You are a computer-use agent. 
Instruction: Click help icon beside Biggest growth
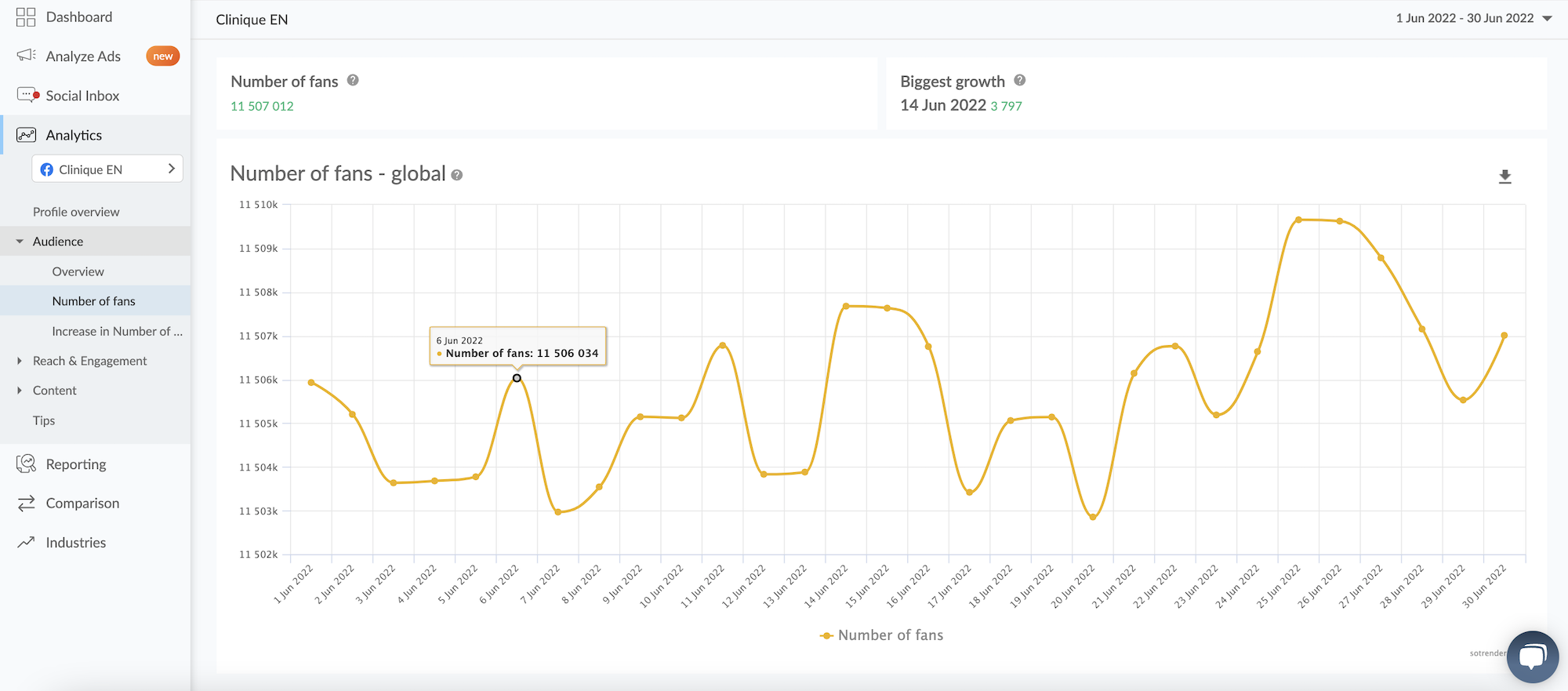(x=1019, y=80)
